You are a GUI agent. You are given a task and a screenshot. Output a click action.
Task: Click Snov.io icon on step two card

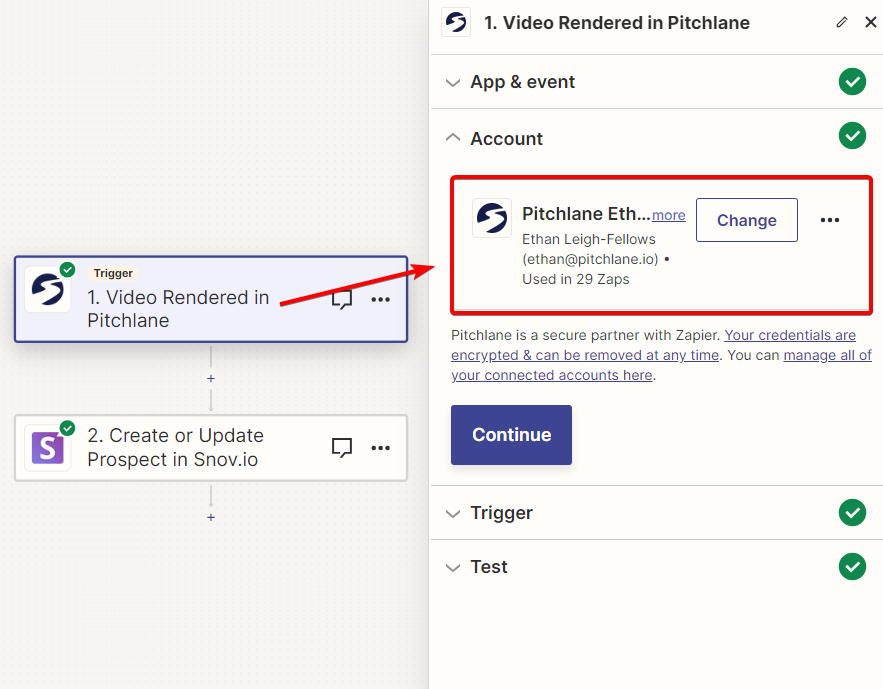coord(48,448)
